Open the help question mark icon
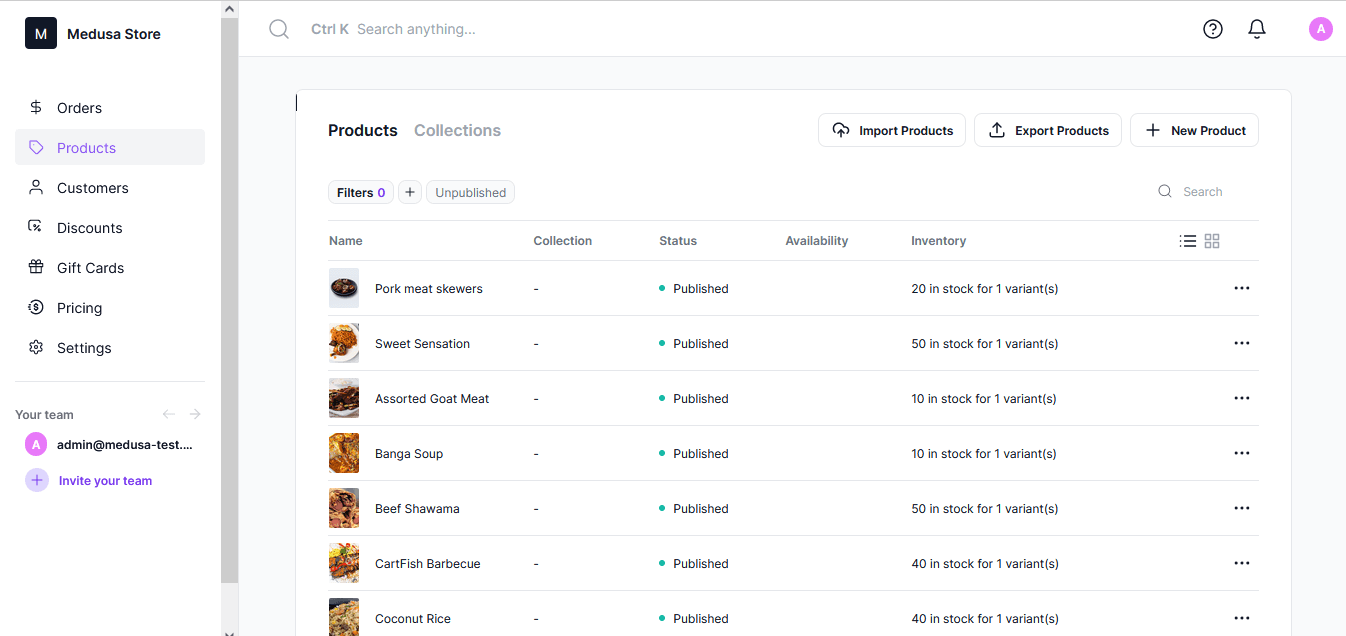Viewport: 1346px width, 636px height. pos(1212,29)
